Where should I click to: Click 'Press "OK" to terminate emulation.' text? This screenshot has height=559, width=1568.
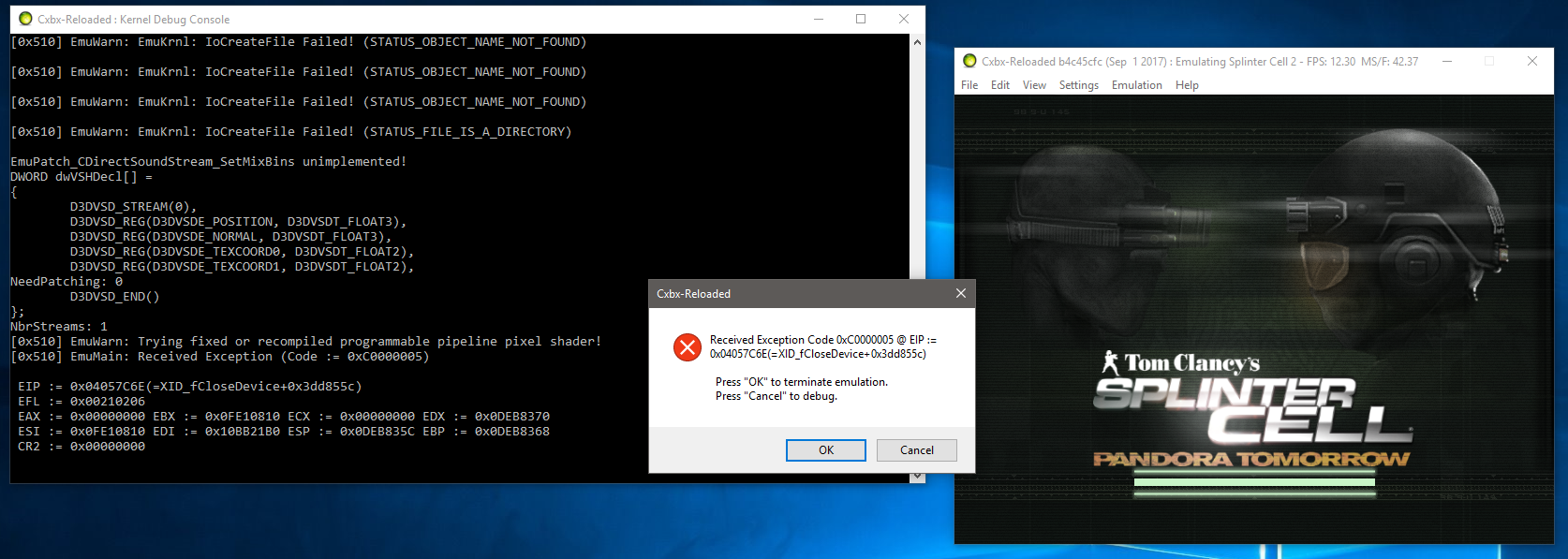pos(801,382)
